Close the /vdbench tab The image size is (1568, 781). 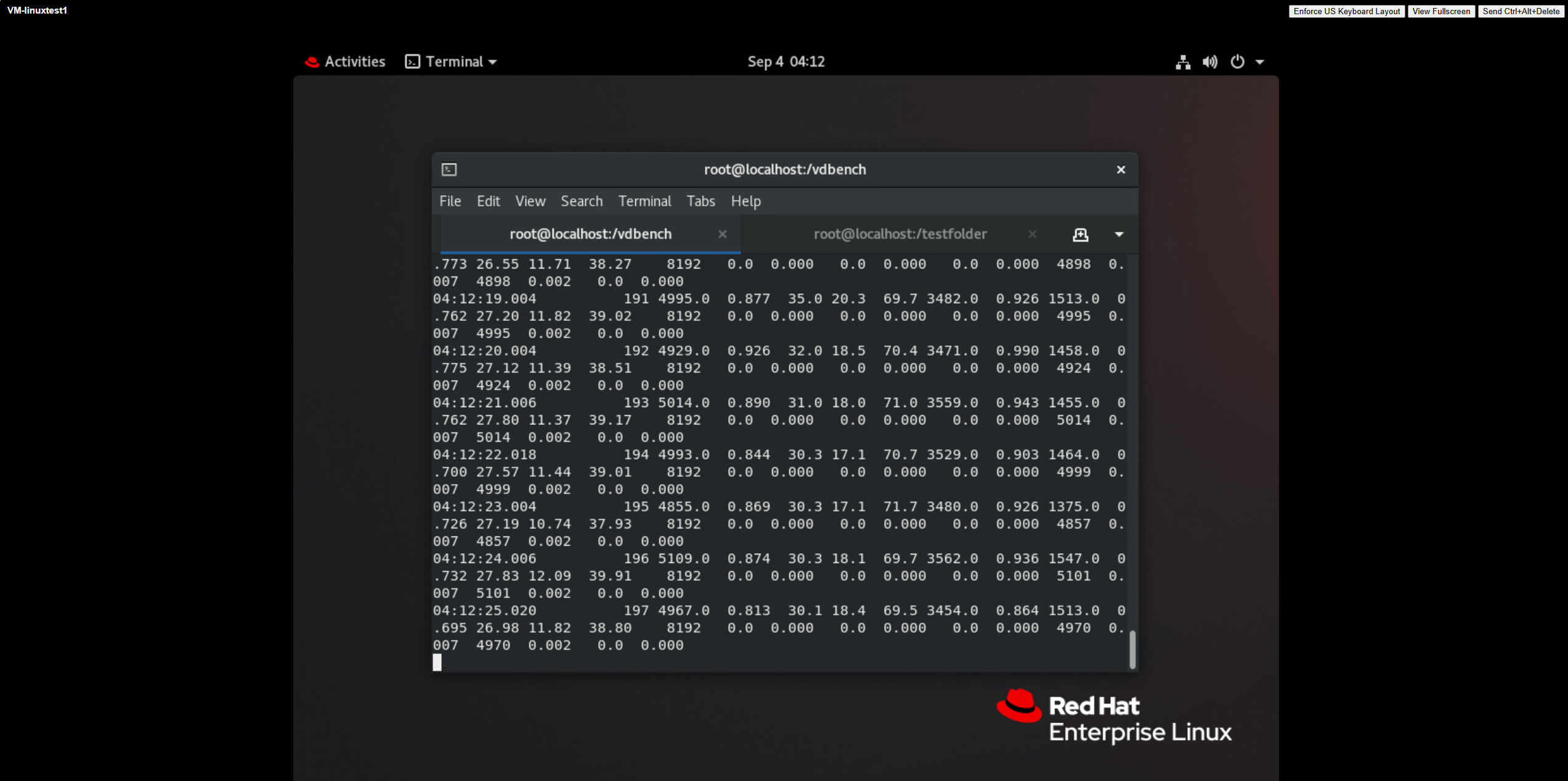[x=723, y=234]
